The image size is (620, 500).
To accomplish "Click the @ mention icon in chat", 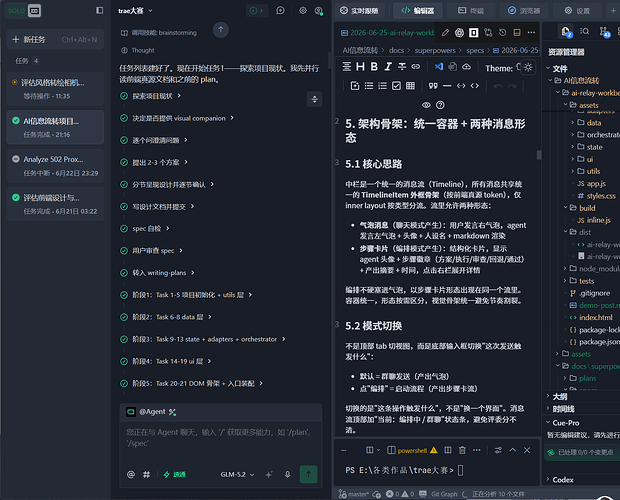I will point(131,474).
